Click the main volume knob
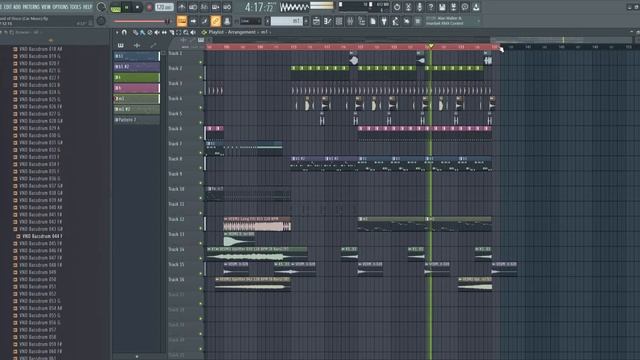This screenshot has height=360, width=640. tap(101, 7)
